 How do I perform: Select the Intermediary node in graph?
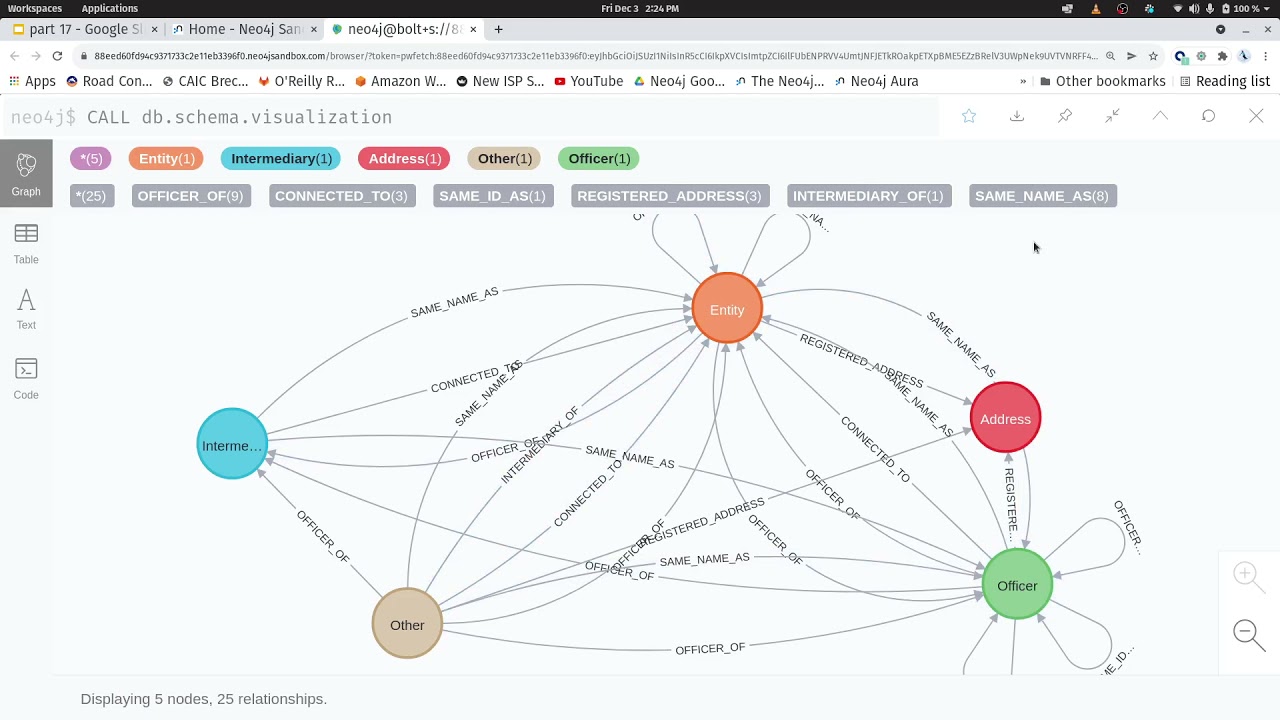[x=232, y=445]
